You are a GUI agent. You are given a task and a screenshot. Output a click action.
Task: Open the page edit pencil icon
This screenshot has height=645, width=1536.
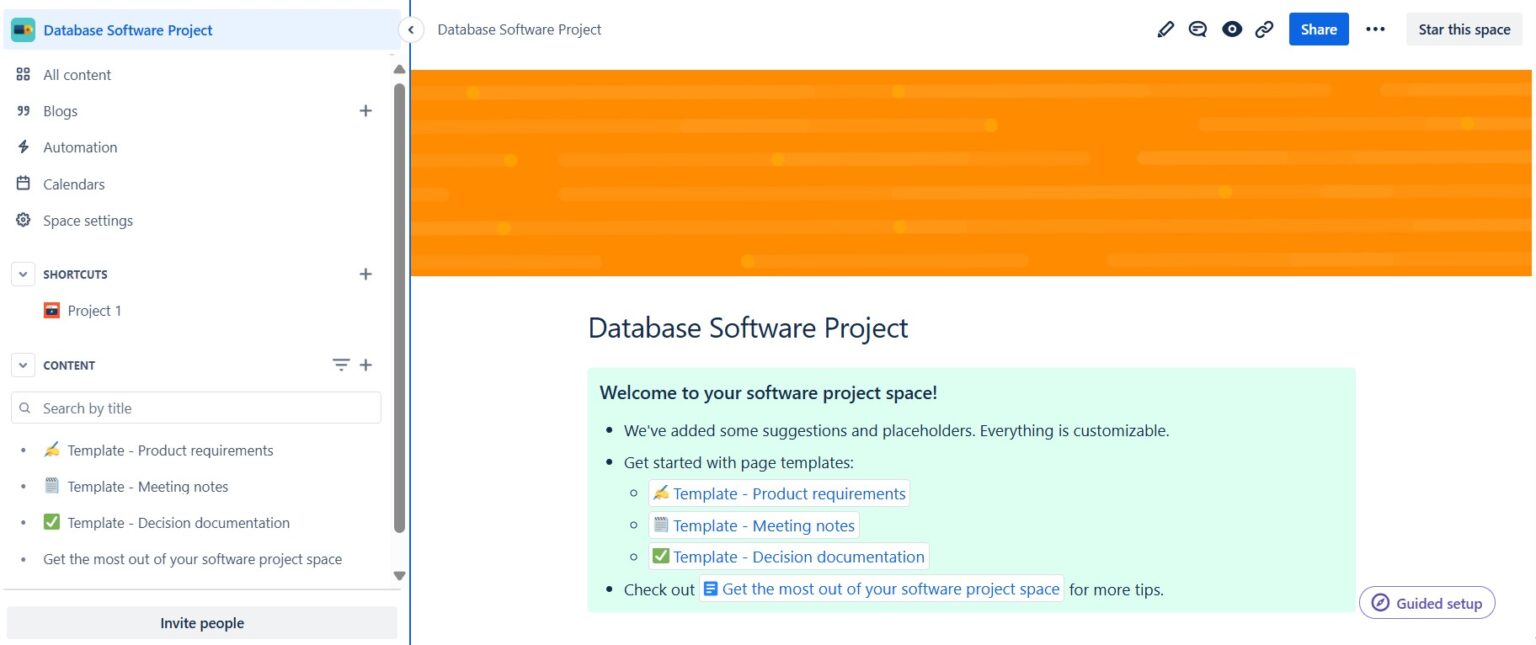pos(1165,29)
